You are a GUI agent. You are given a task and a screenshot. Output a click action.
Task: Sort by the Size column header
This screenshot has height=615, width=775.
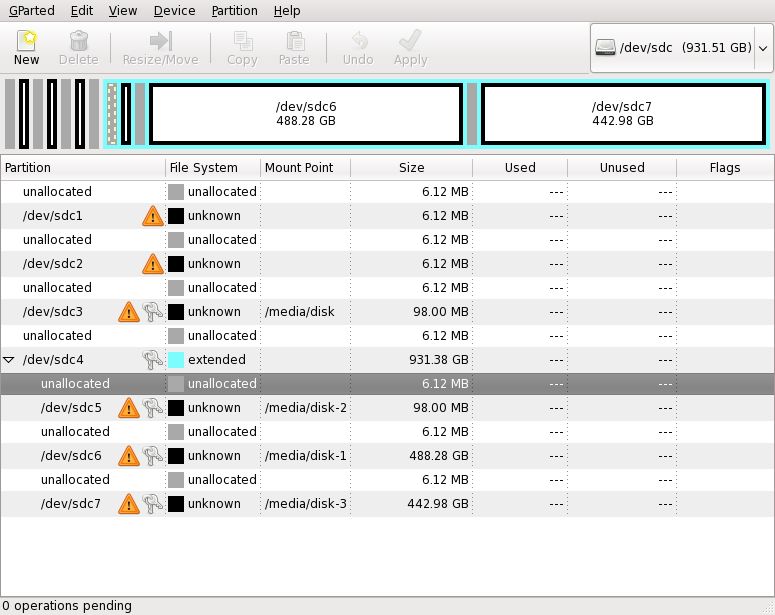point(411,168)
